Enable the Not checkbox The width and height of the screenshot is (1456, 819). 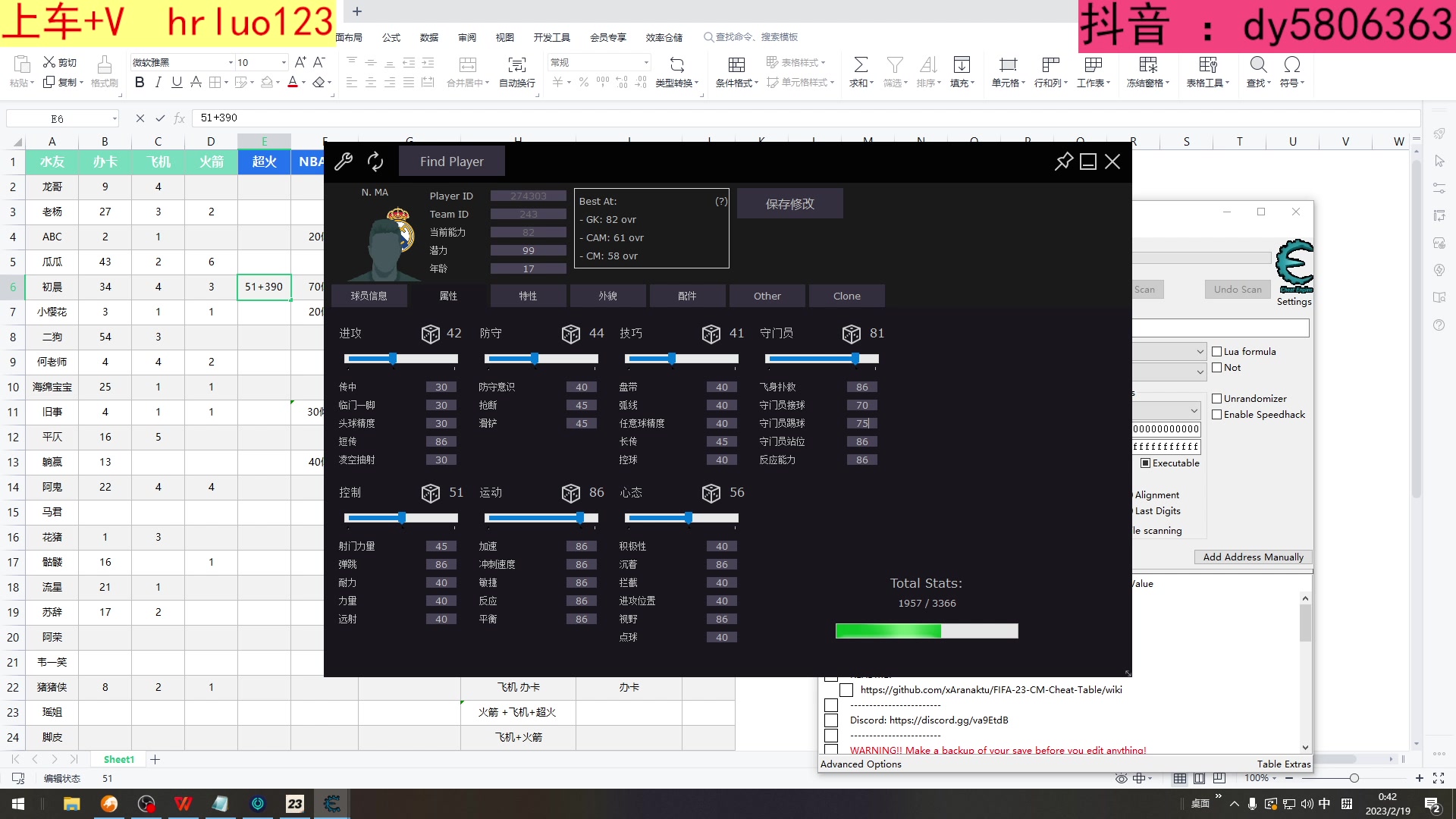pyautogui.click(x=1216, y=368)
